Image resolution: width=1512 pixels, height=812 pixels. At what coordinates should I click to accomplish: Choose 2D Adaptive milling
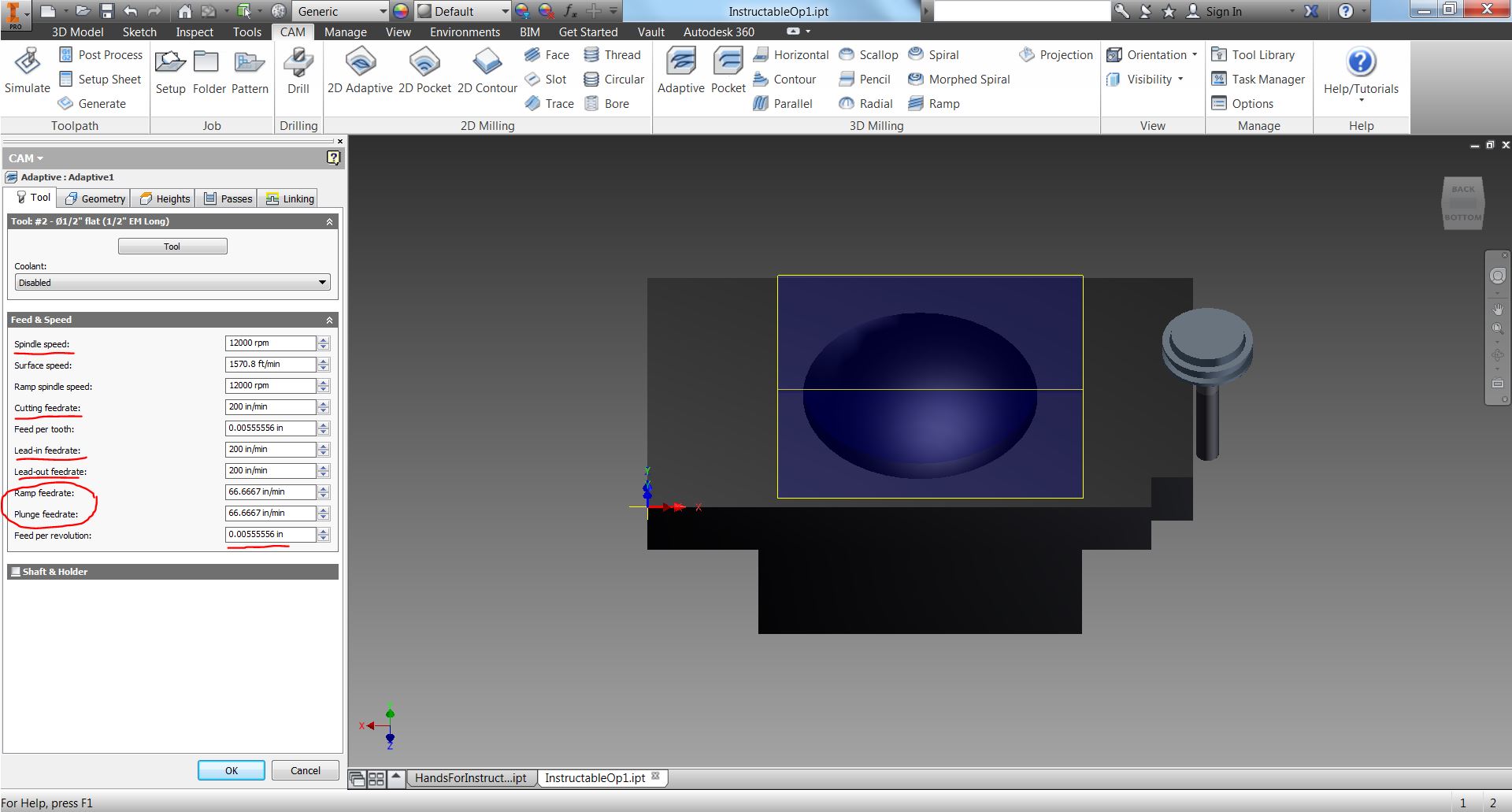point(360,71)
